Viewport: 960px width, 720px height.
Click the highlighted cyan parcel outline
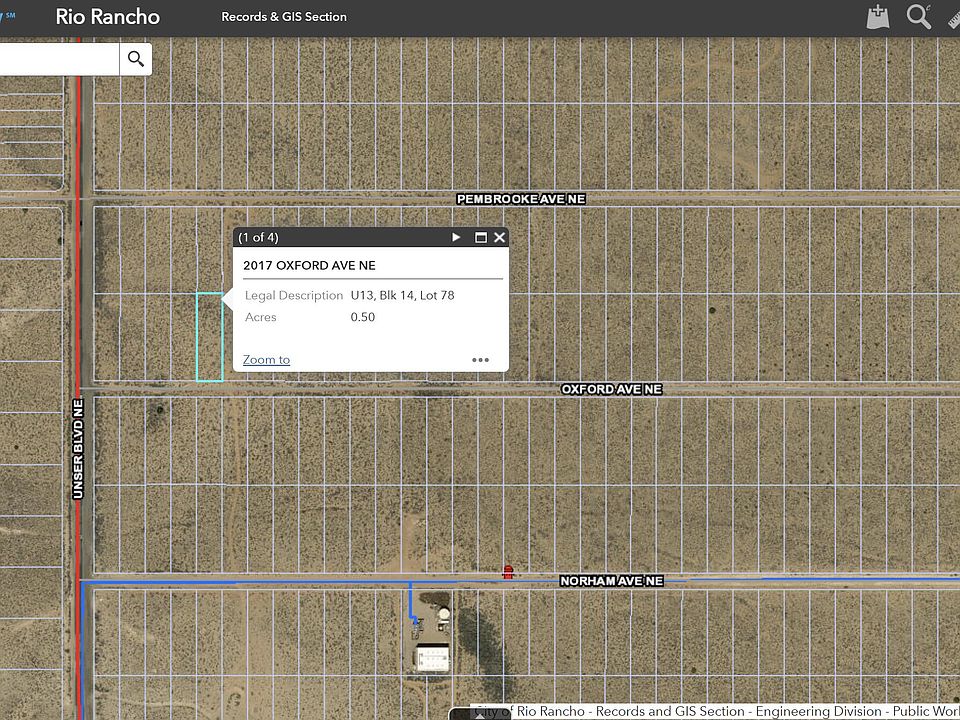click(209, 337)
